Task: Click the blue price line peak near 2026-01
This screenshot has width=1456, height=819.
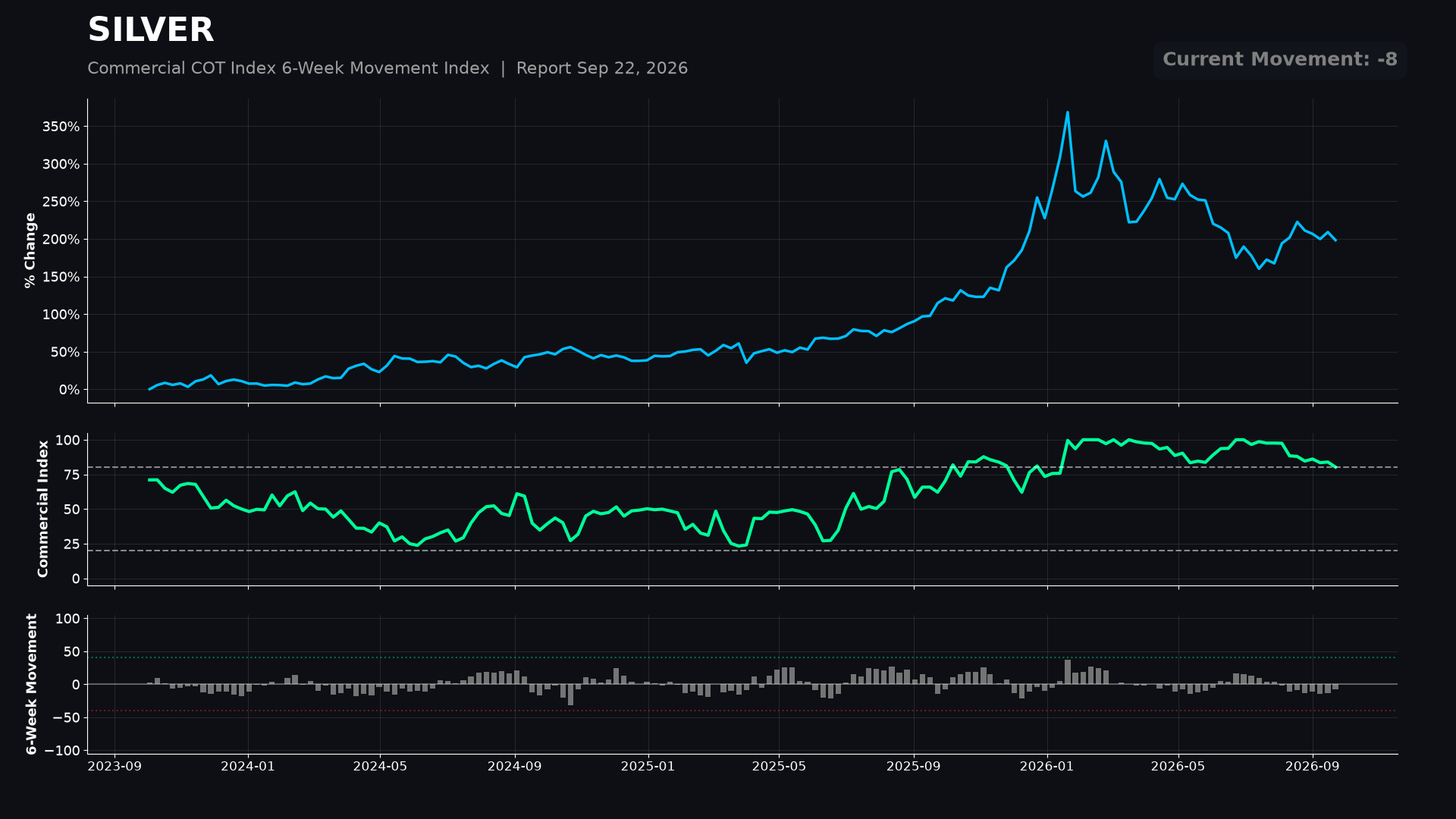Action: tap(1068, 113)
